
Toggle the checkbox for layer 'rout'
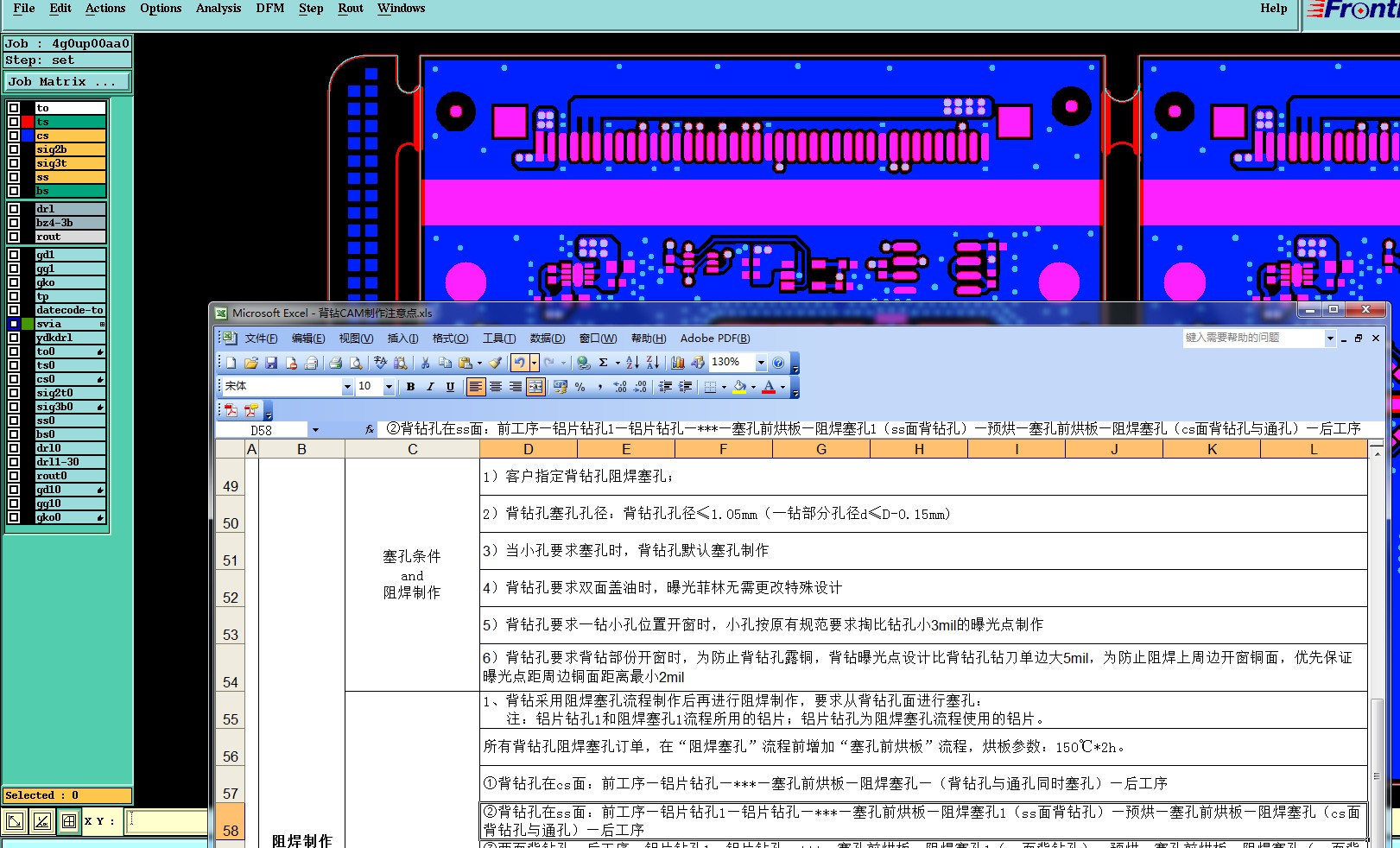[14, 237]
